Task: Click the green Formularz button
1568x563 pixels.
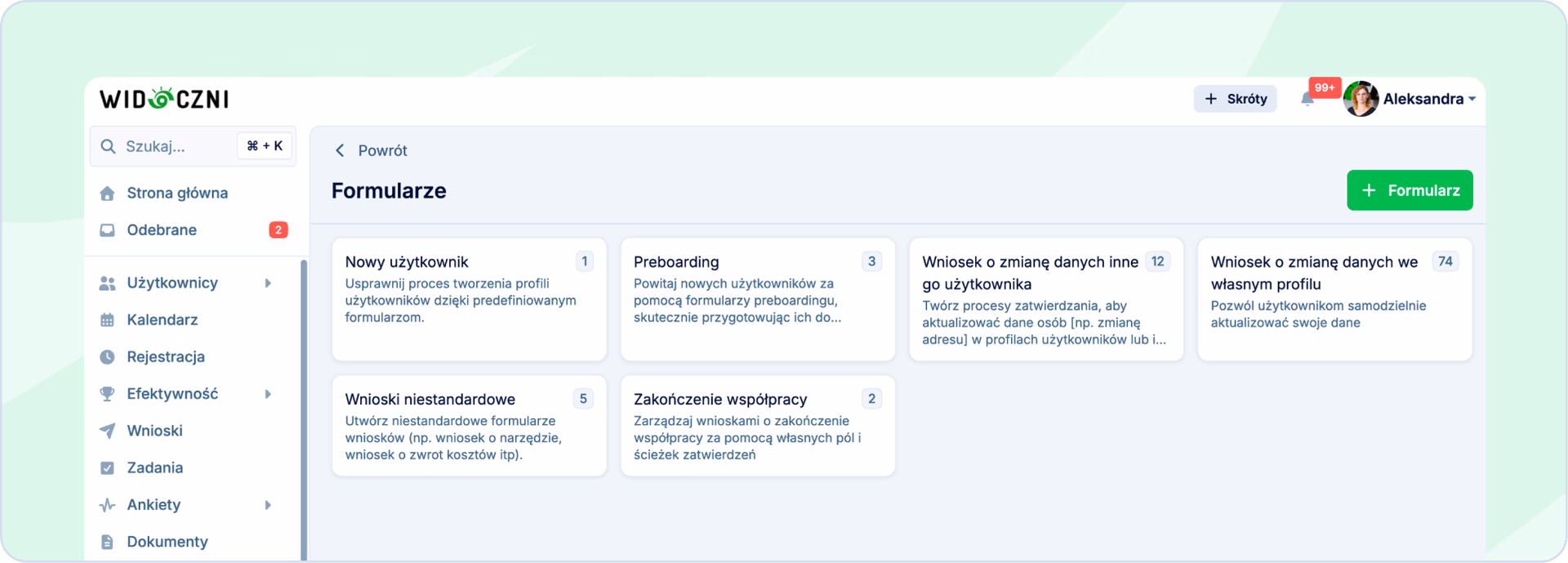Action: tap(1410, 190)
